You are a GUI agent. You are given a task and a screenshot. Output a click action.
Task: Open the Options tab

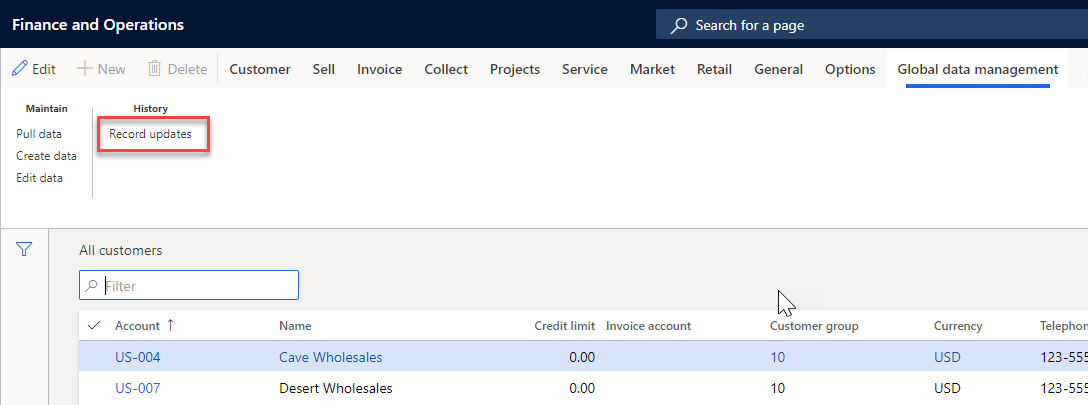tap(850, 69)
